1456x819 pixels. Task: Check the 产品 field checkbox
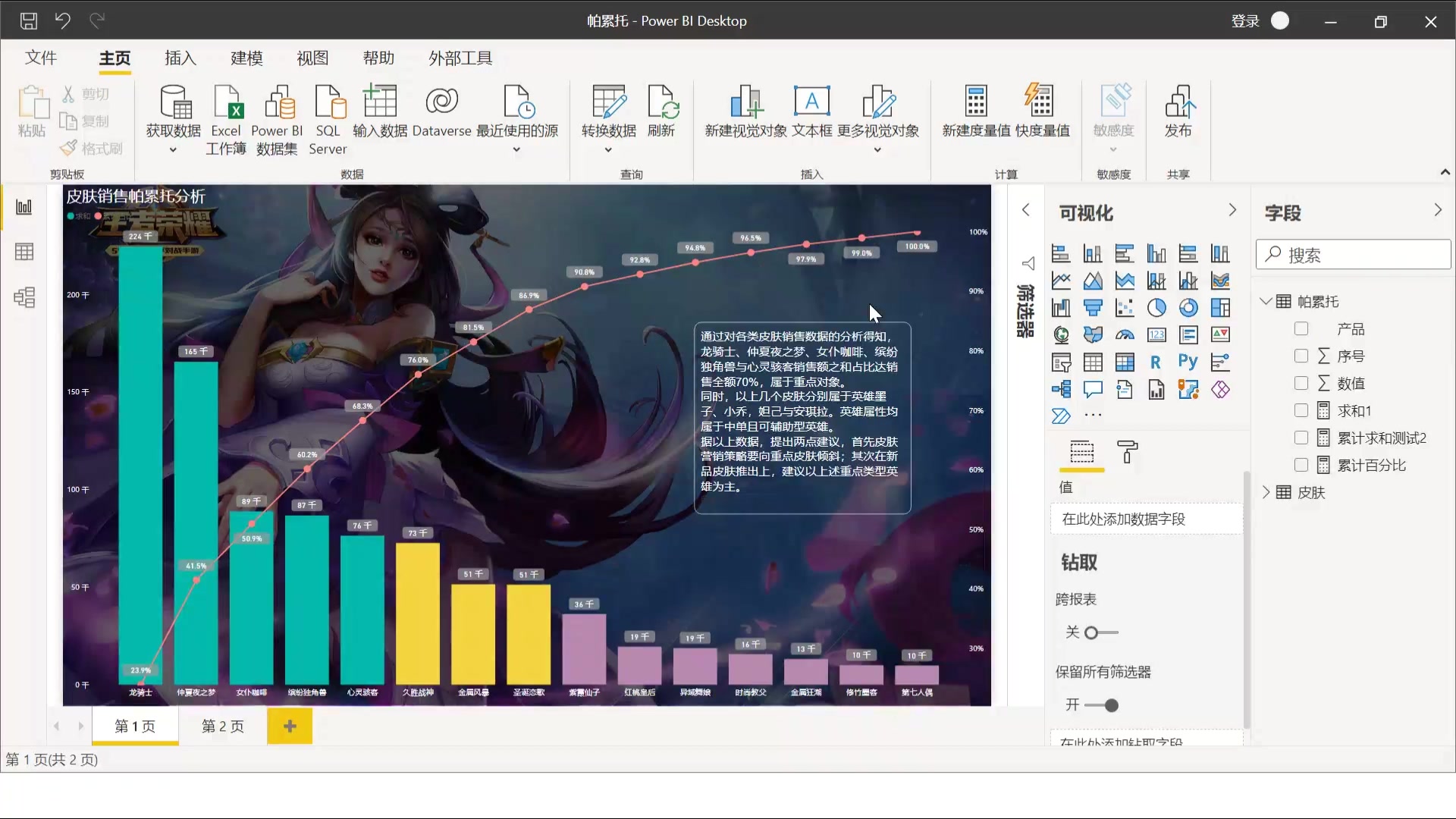[1301, 328]
